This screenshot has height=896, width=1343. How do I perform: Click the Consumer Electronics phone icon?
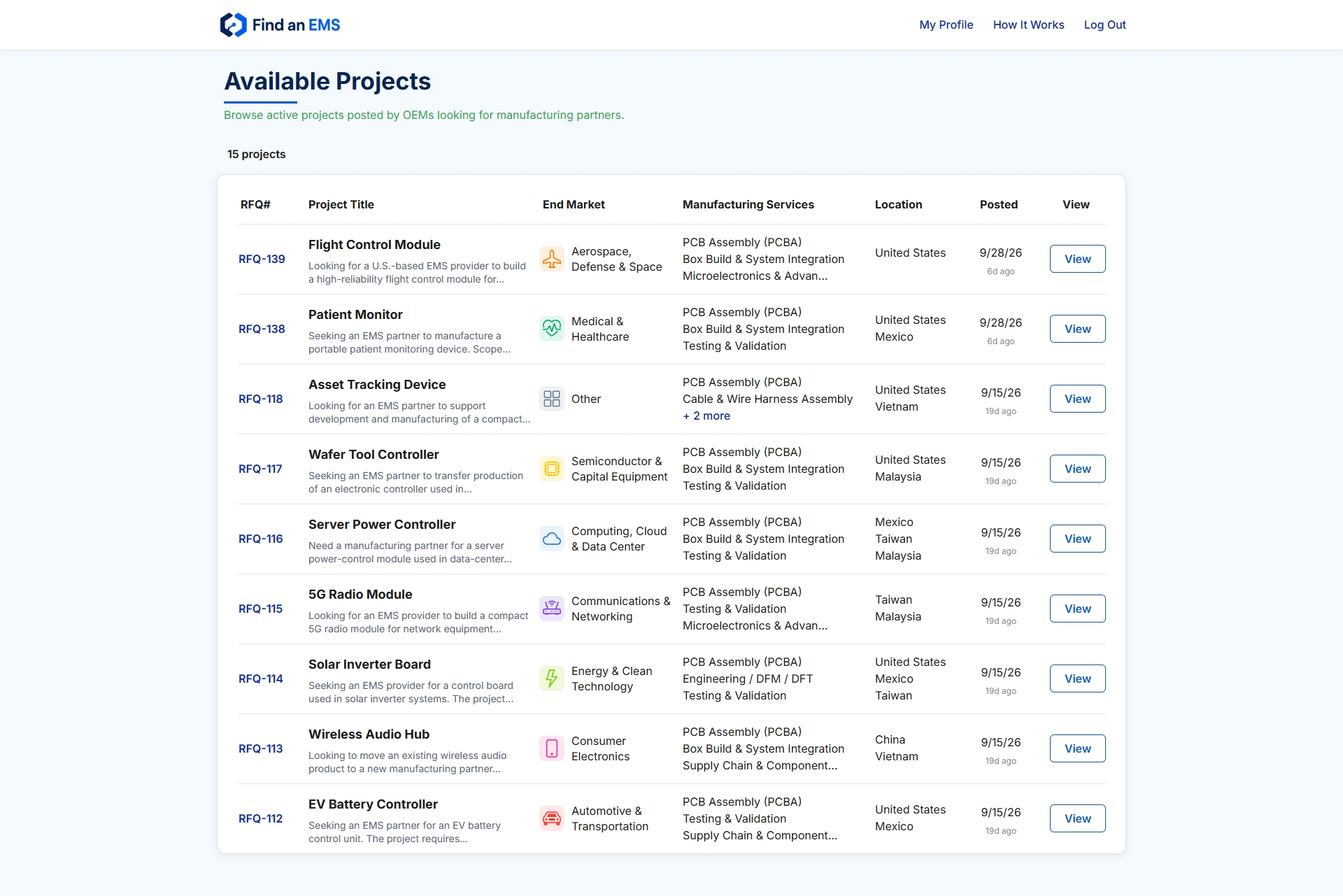click(552, 748)
